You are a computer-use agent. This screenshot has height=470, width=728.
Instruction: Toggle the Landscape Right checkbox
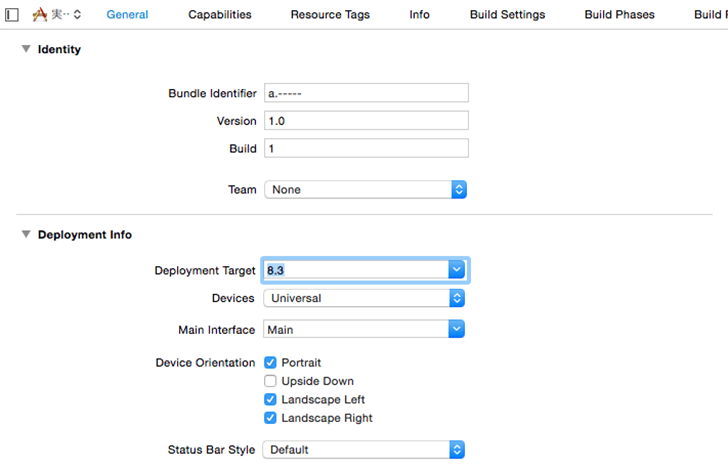(x=270, y=418)
